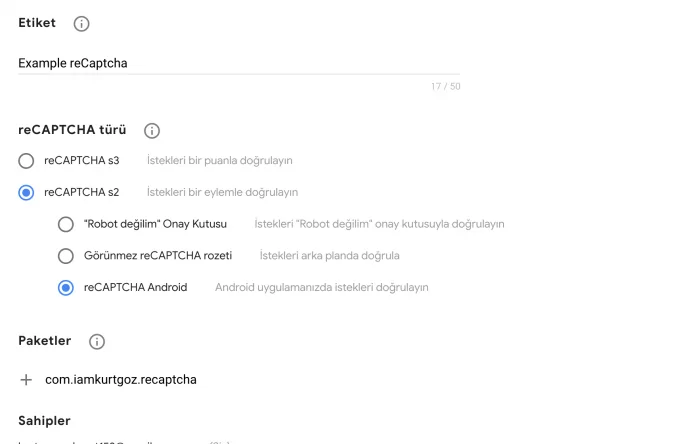
Task: Select "Android uygulamanızda istekleri doğrulayın" description
Action: 321,287
